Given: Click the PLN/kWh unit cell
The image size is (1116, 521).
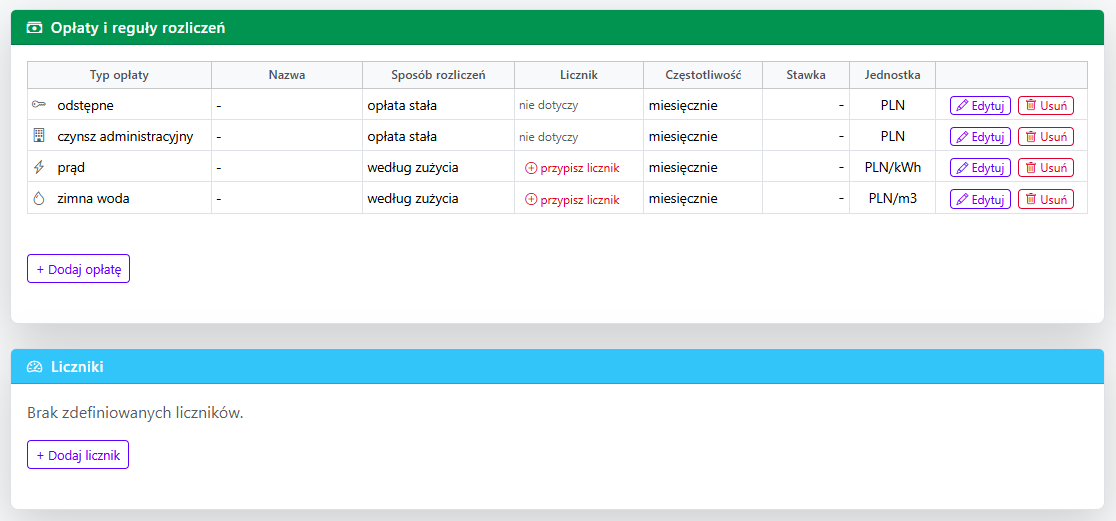Looking at the screenshot, I should tap(893, 168).
